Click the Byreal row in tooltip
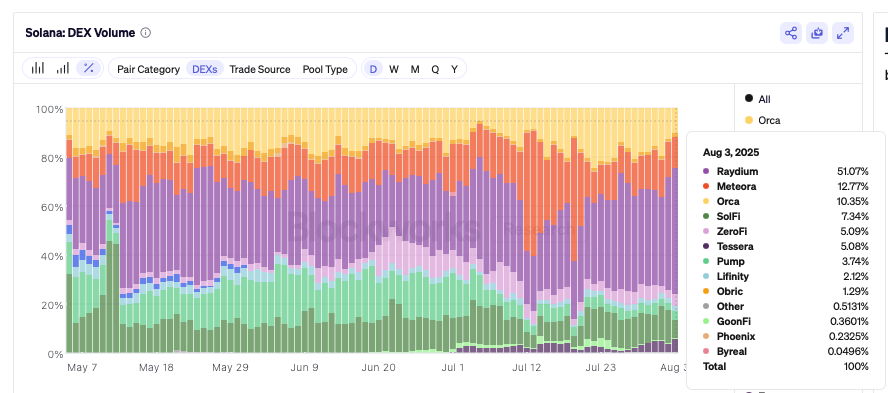This screenshot has height=393, width=888. pos(785,351)
